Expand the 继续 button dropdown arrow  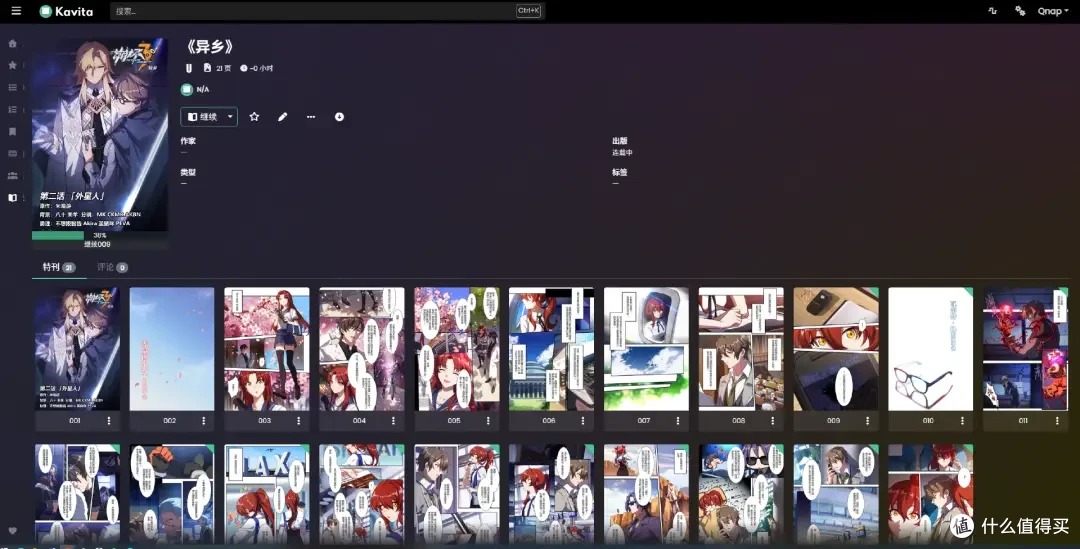[x=230, y=117]
